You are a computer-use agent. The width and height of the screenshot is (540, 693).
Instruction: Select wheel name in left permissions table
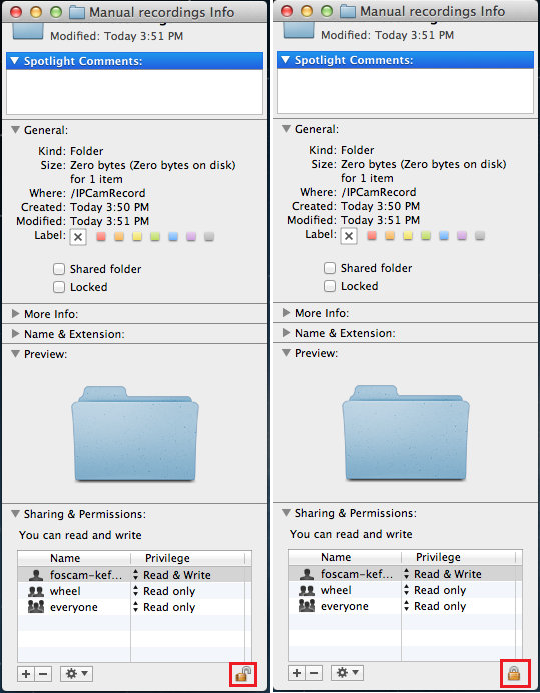tap(65, 591)
